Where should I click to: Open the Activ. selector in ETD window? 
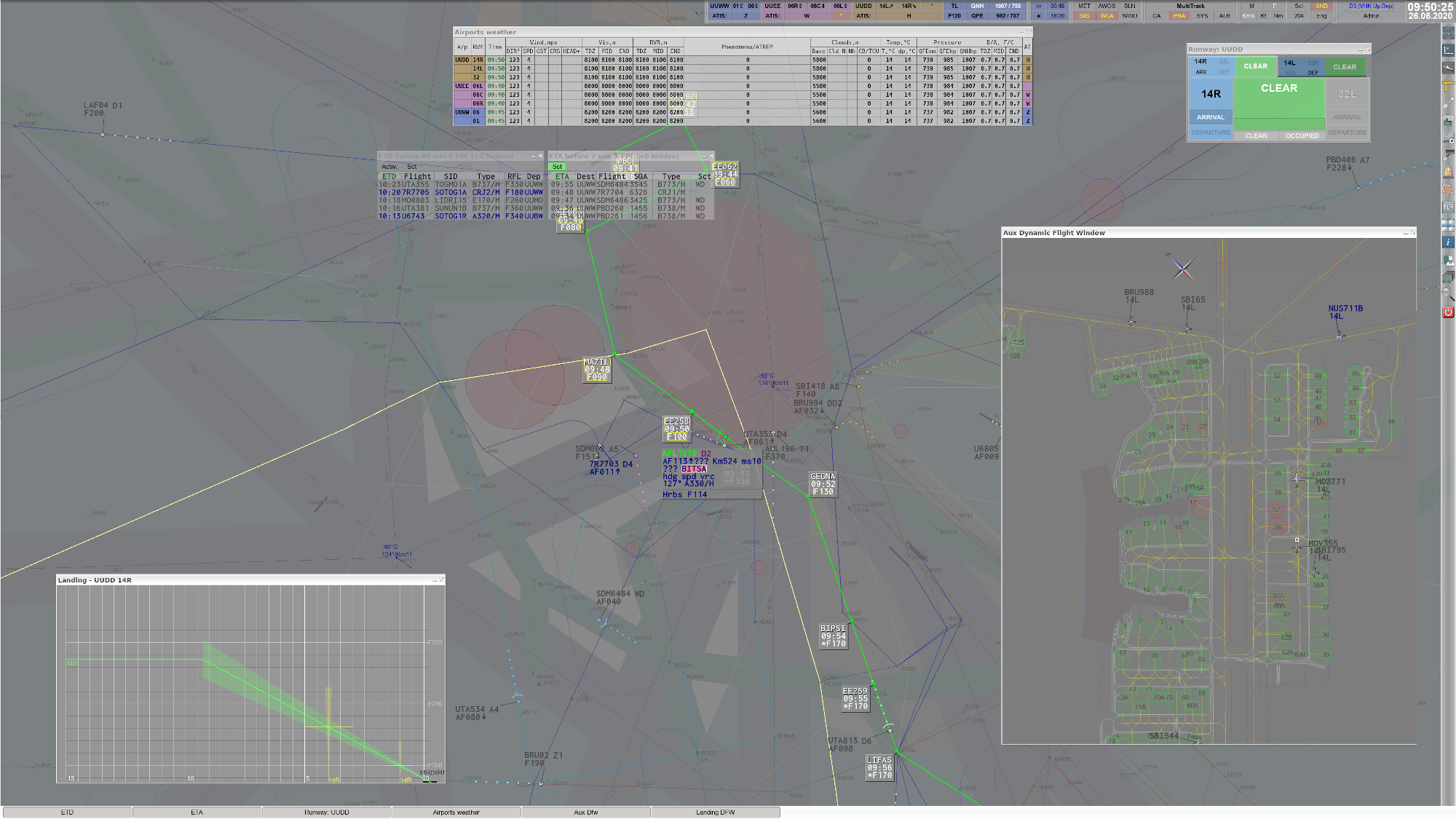coord(389,167)
